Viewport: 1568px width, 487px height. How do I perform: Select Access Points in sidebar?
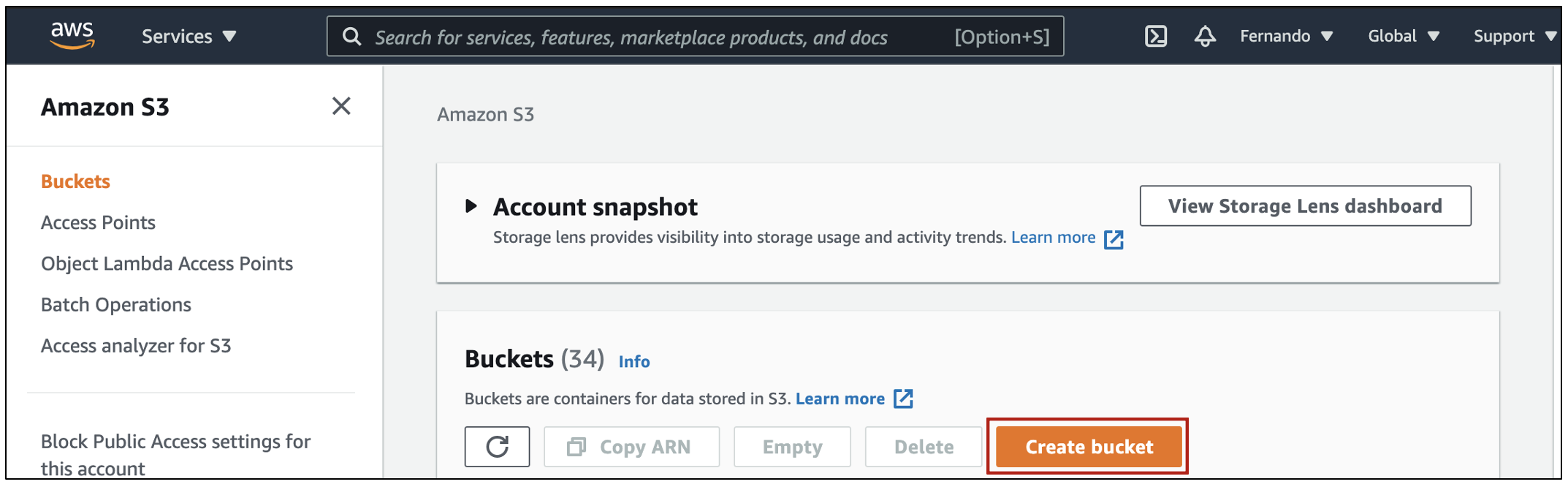(x=98, y=222)
